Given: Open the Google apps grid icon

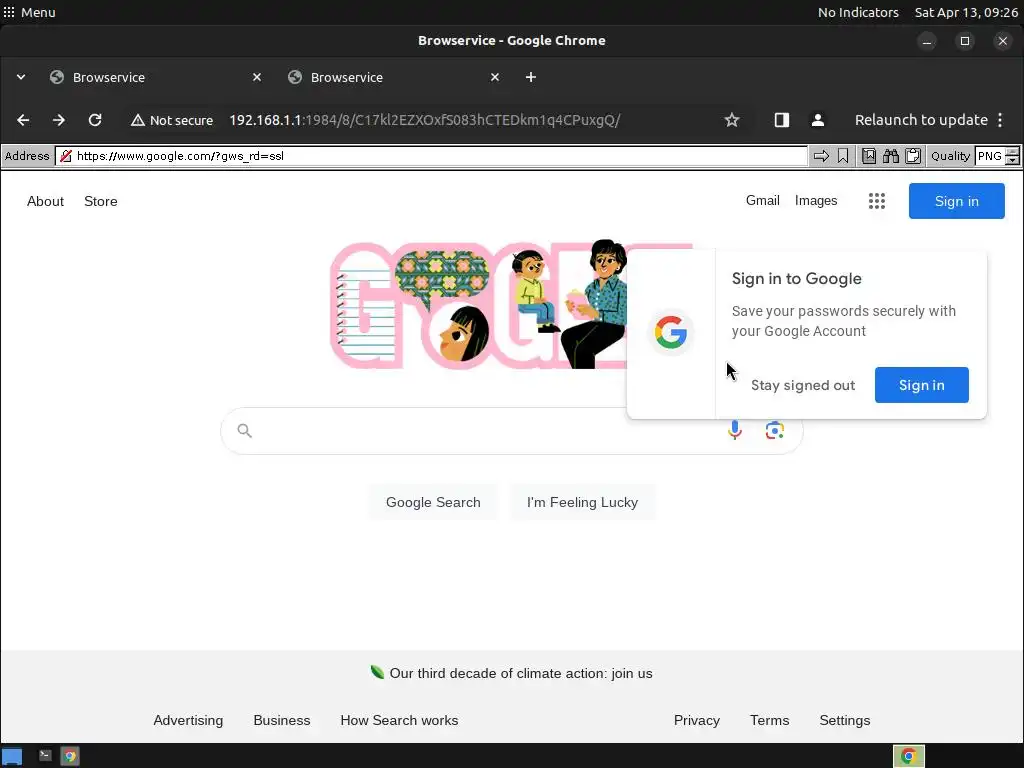Looking at the screenshot, I should [877, 201].
